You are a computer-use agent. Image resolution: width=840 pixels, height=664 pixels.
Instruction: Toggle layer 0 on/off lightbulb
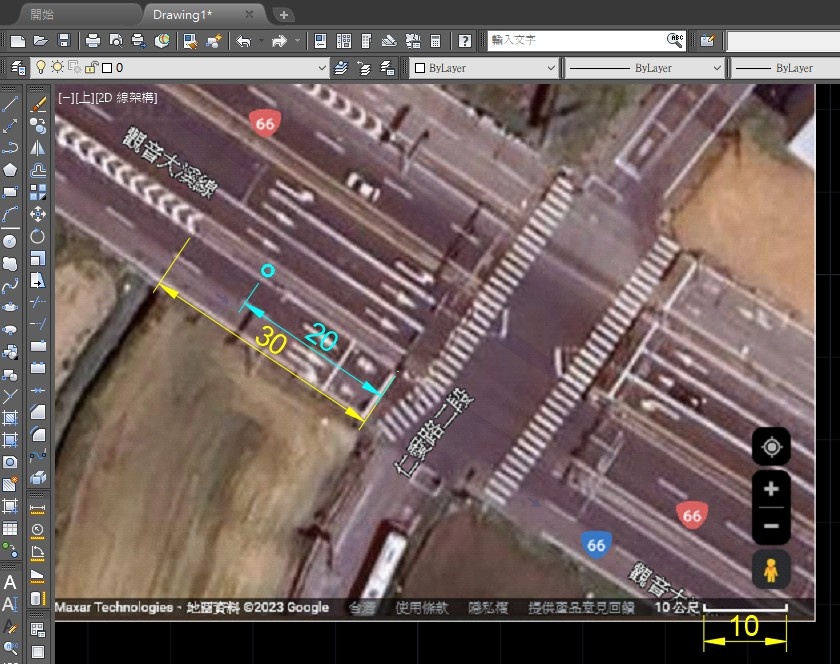(x=42, y=68)
